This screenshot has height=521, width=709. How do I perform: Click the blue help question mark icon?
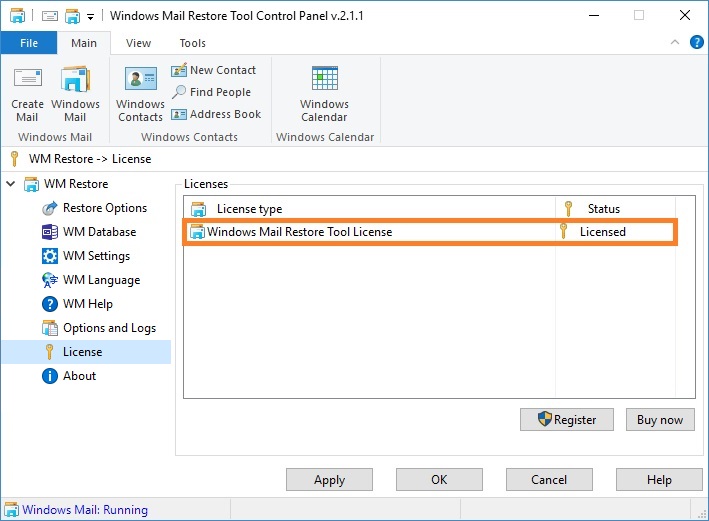point(696,43)
